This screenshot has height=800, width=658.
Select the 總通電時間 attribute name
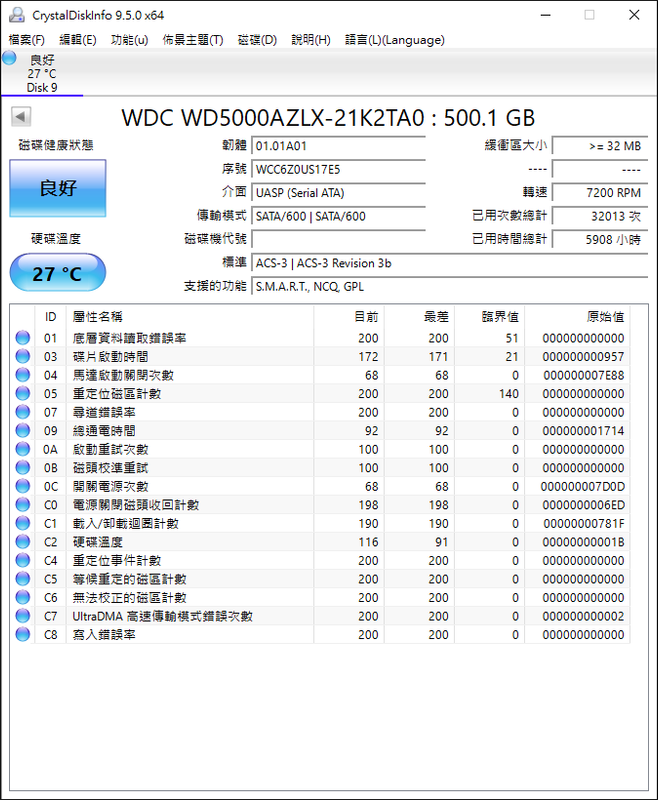[104, 431]
